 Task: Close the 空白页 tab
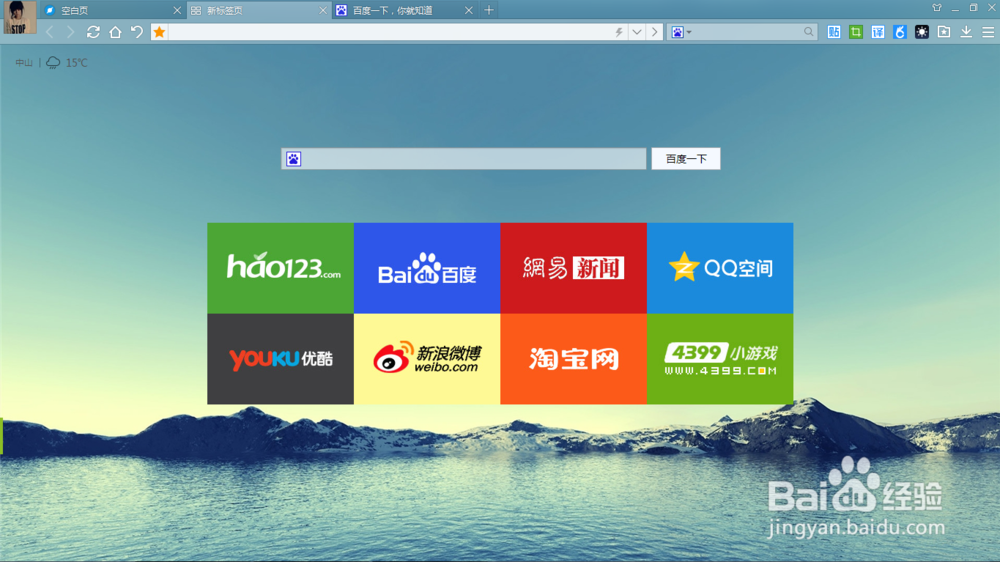177,11
